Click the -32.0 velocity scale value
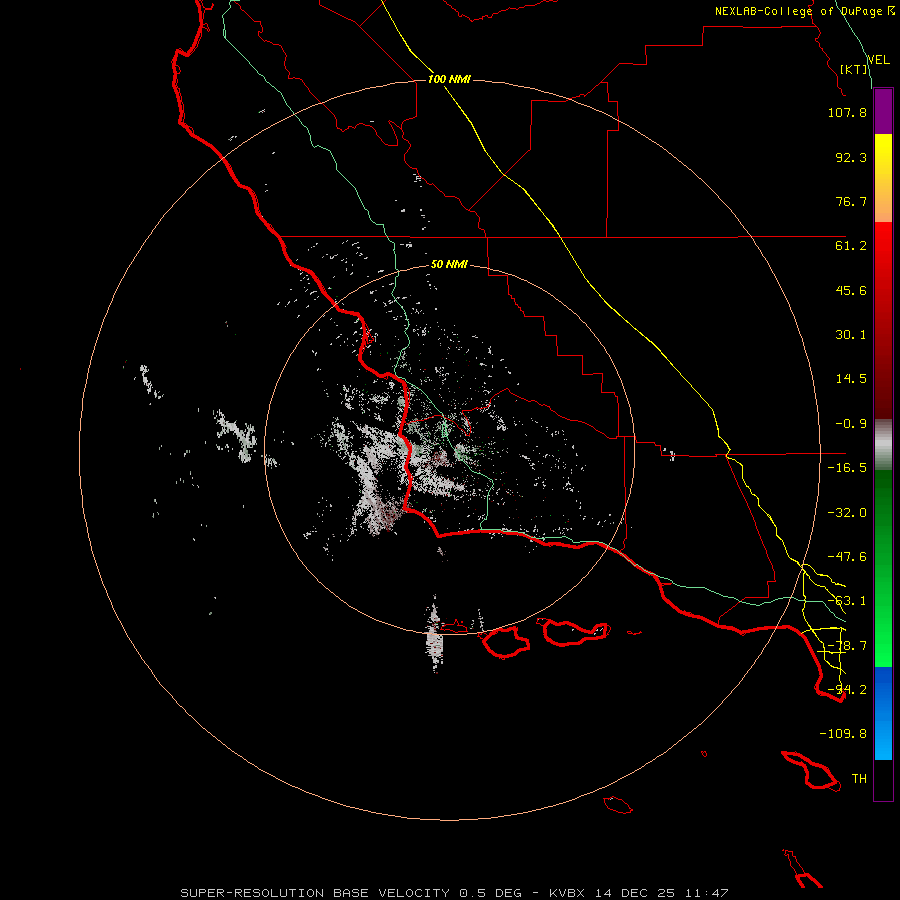 pyautogui.click(x=847, y=513)
